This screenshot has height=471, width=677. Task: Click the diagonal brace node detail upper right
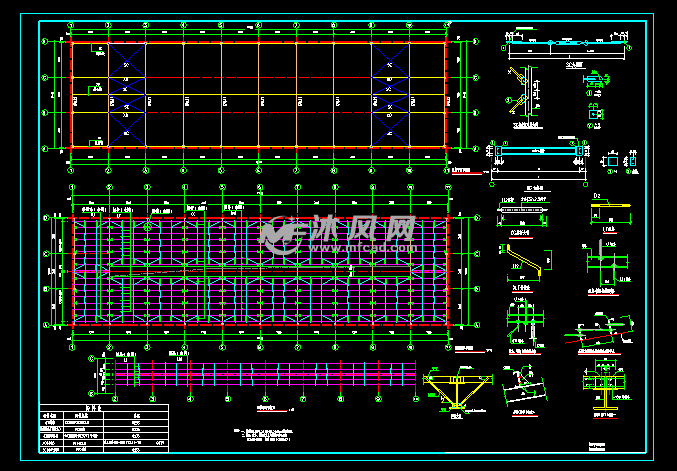pos(526,92)
